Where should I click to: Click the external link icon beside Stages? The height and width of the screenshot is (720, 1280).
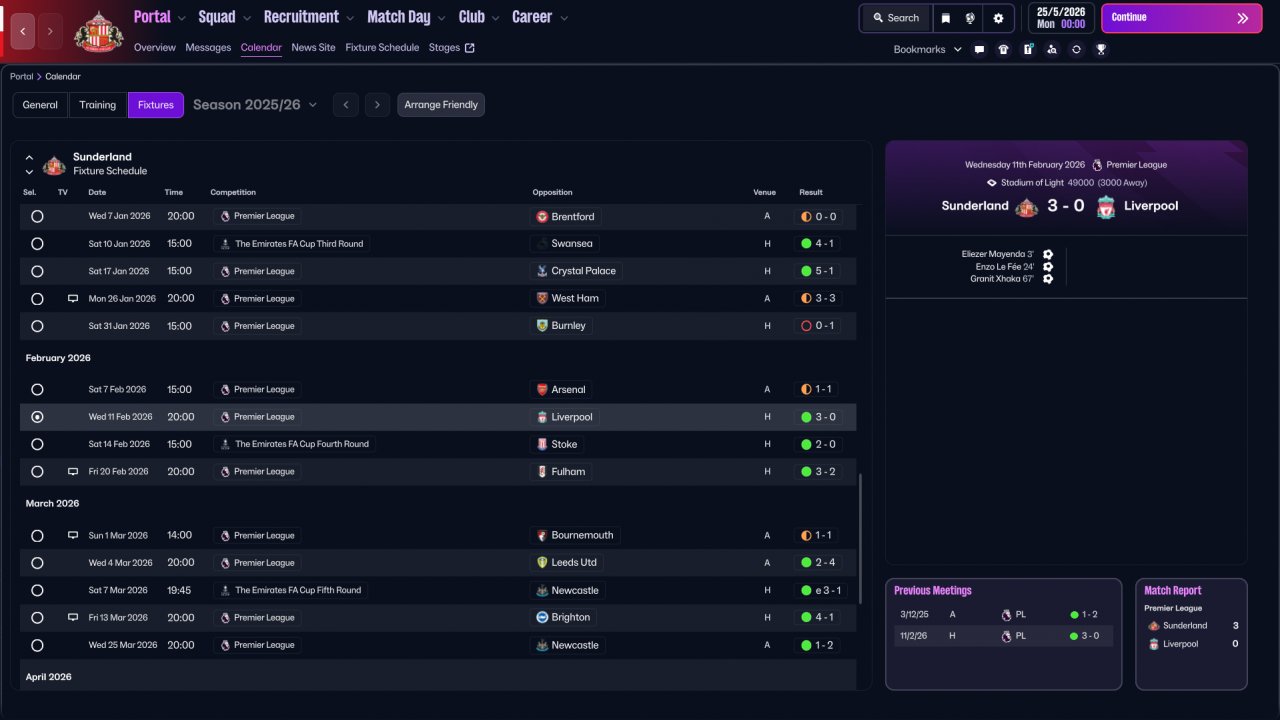[470, 48]
